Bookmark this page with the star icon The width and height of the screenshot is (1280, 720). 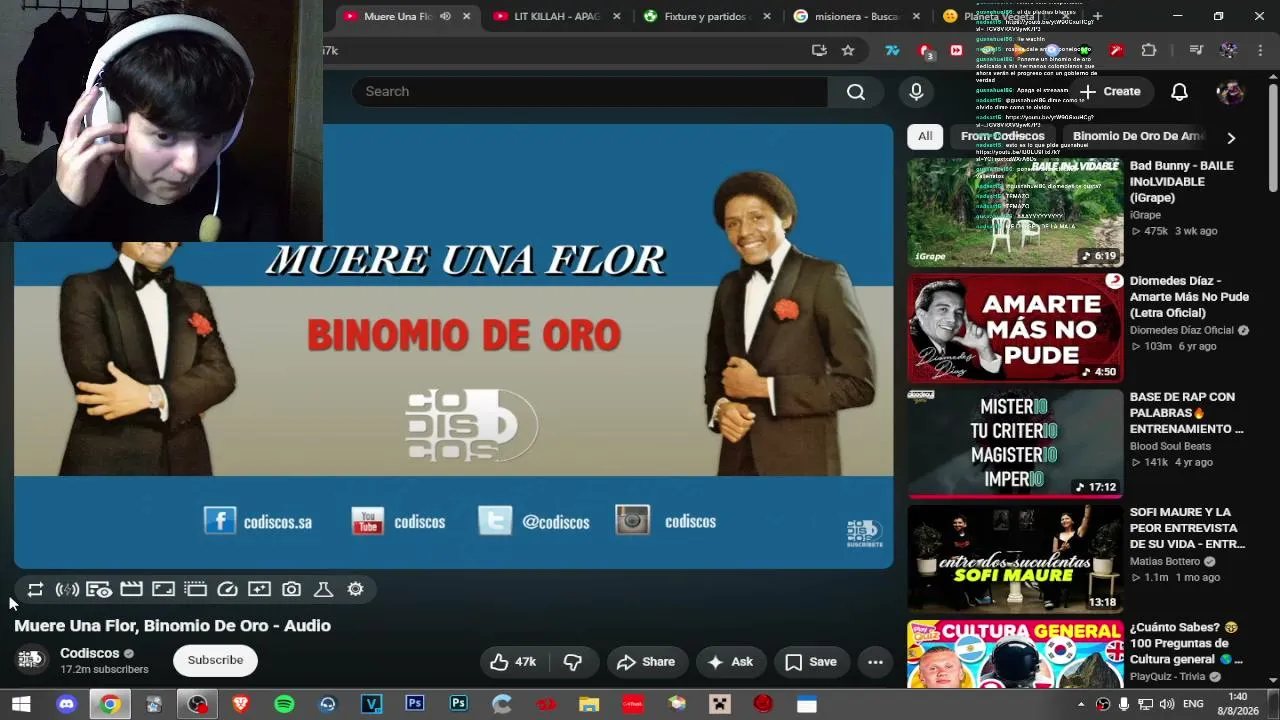(848, 50)
